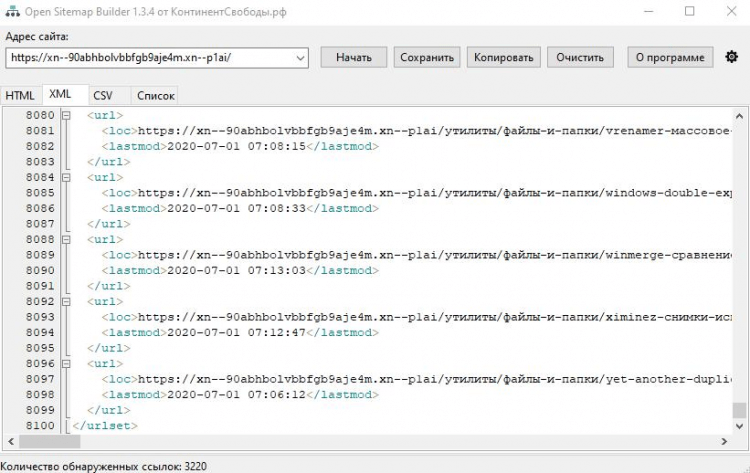
Task: Click lastmod value 2020-07-01 07:08:33
Action: coord(236,209)
